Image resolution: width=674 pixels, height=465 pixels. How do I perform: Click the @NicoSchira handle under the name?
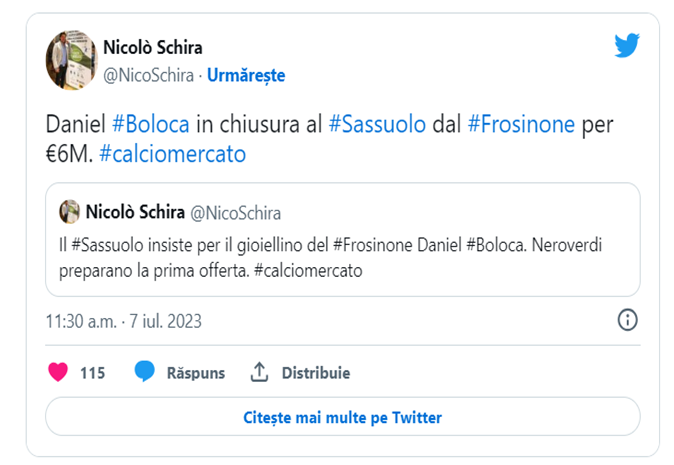tap(149, 74)
